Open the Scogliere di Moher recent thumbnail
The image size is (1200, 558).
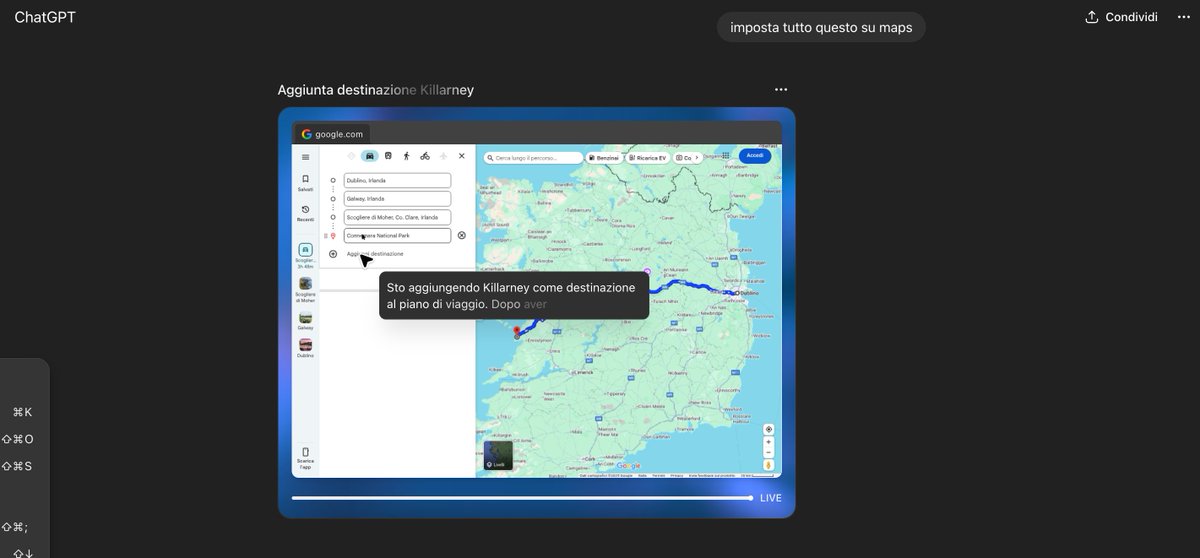[305, 288]
